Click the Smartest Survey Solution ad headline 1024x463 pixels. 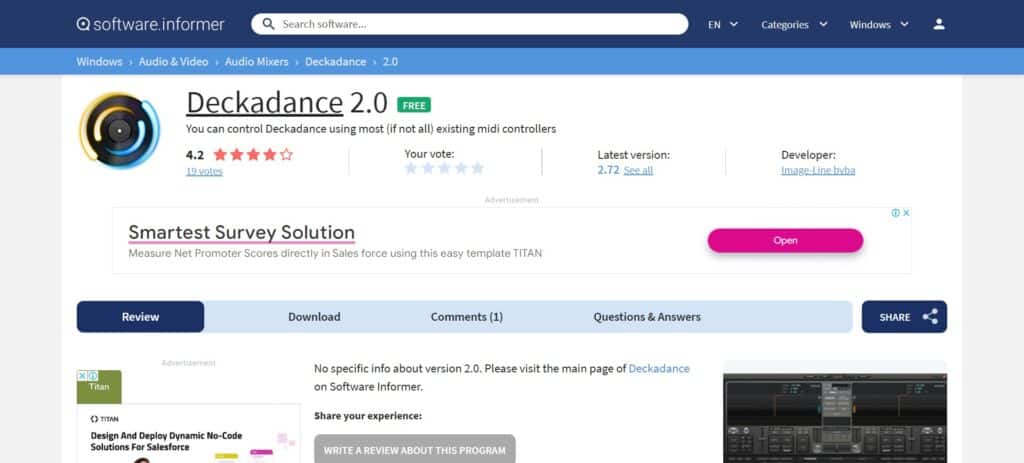[242, 232]
